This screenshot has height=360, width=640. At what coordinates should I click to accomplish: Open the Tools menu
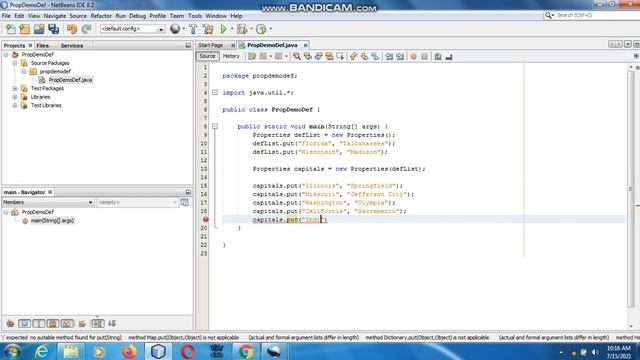coord(195,16)
